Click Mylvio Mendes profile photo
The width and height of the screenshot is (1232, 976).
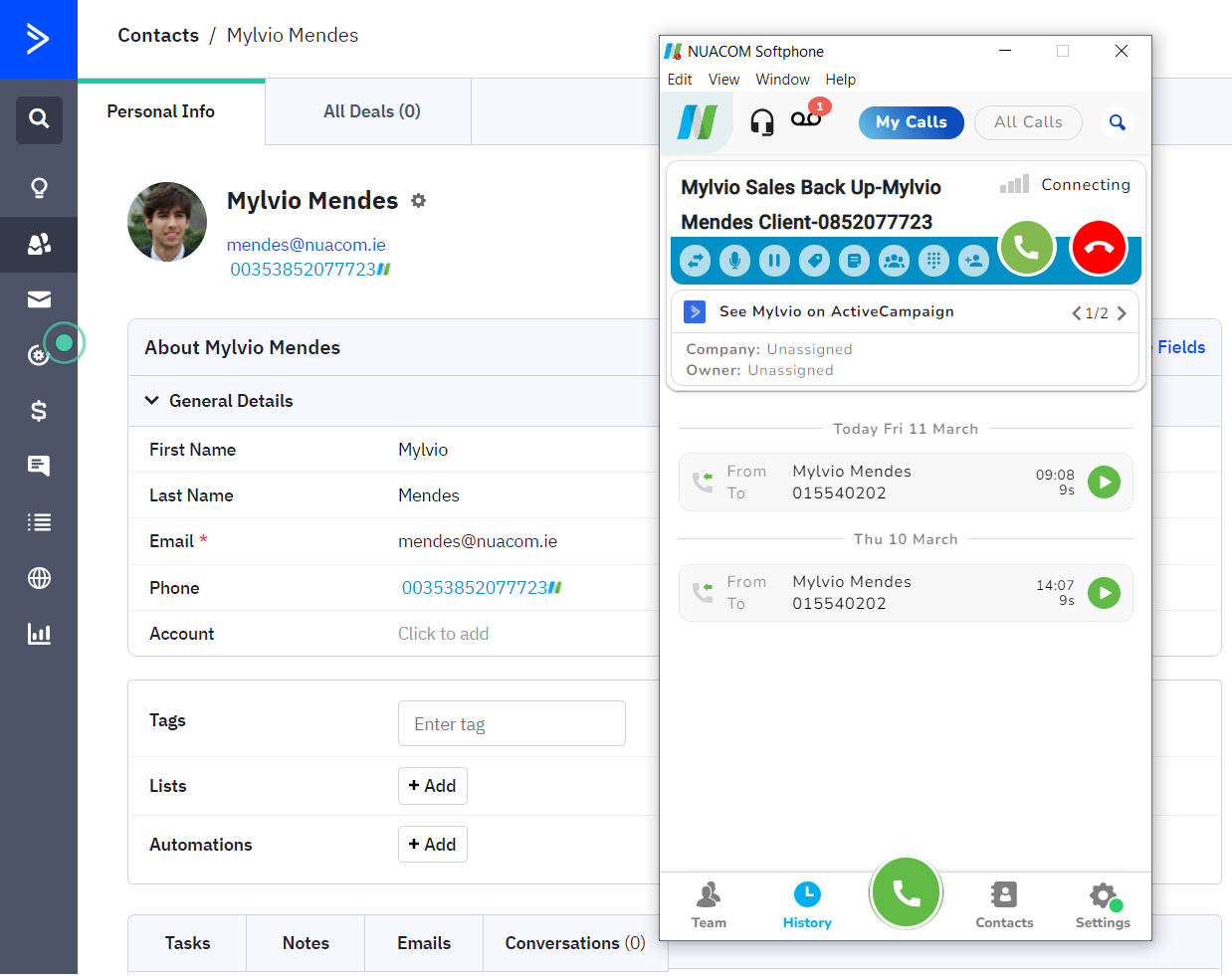pos(167,222)
